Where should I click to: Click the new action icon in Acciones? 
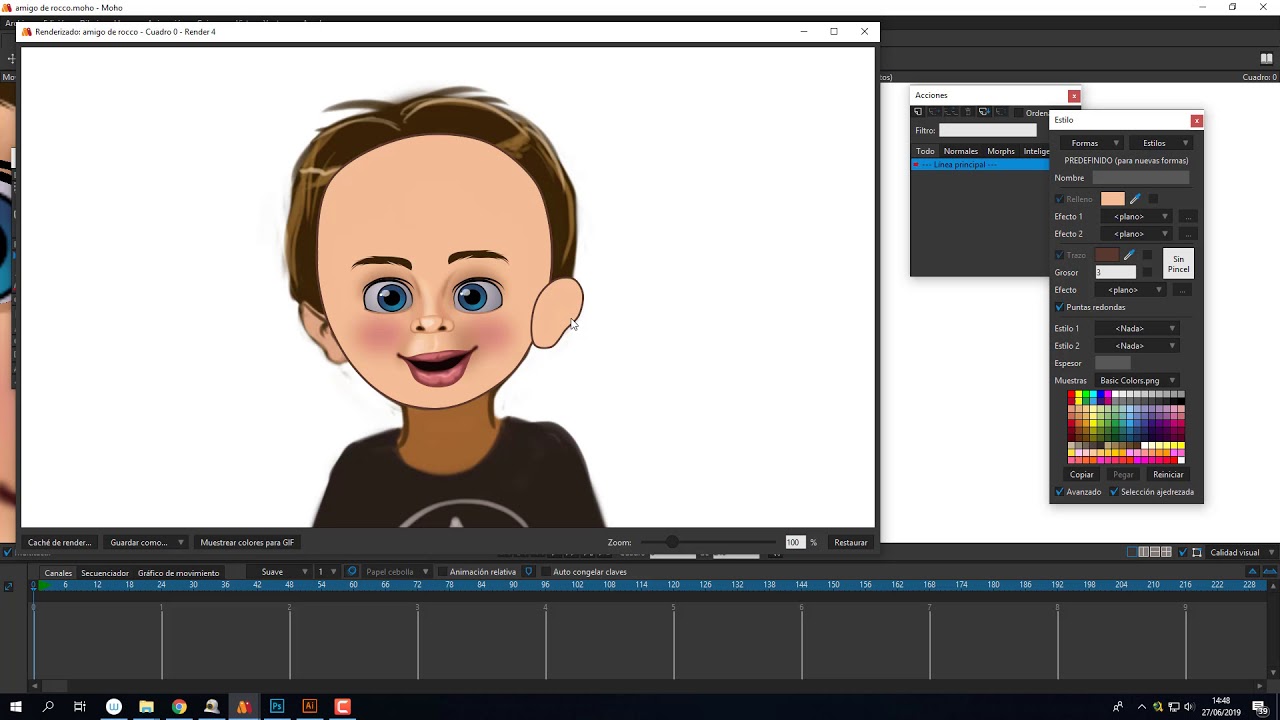[919, 112]
